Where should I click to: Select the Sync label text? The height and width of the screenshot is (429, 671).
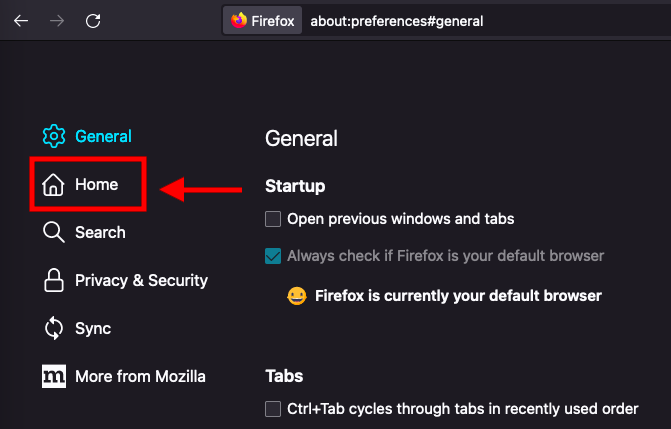tap(93, 328)
